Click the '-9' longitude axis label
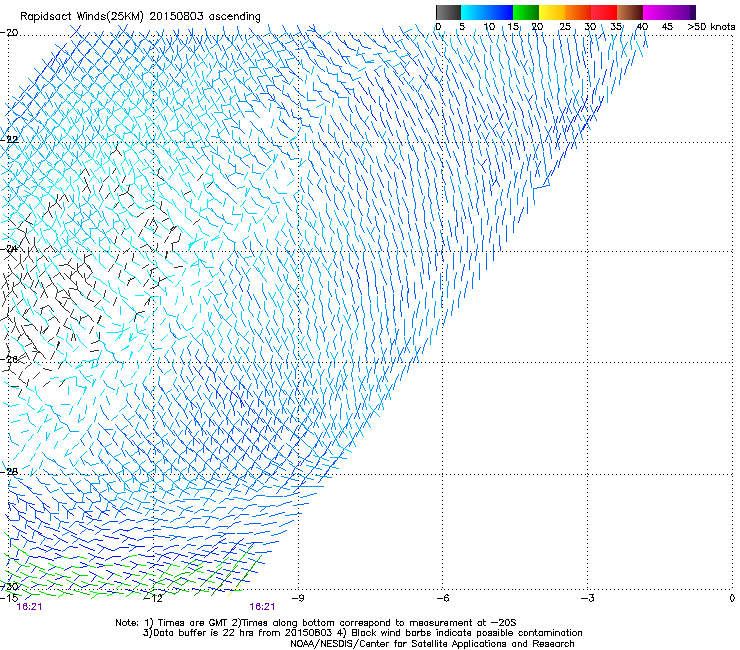The image size is (740, 650). 298,598
